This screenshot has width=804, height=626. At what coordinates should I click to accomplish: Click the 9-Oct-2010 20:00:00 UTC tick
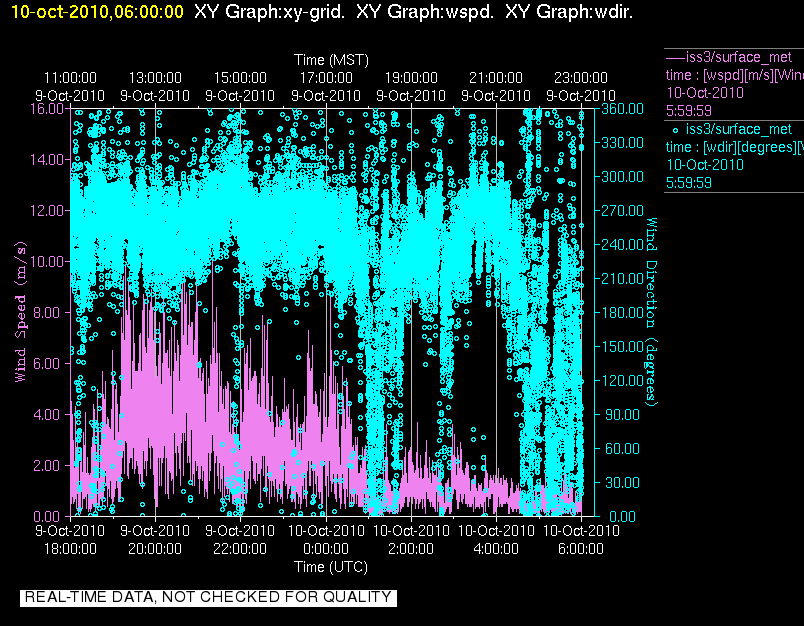[155, 539]
